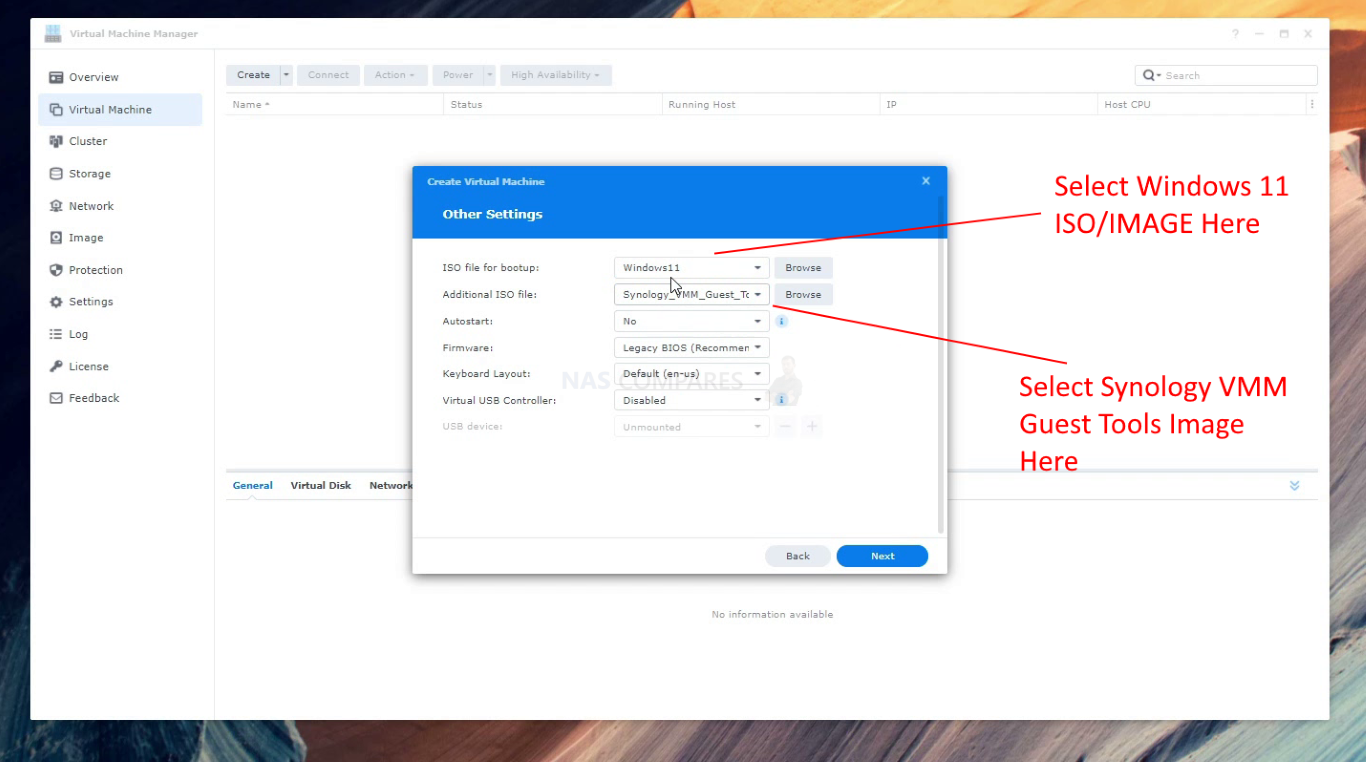The height and width of the screenshot is (762, 1366).
Task: Switch to the General tab
Action: tap(253, 486)
